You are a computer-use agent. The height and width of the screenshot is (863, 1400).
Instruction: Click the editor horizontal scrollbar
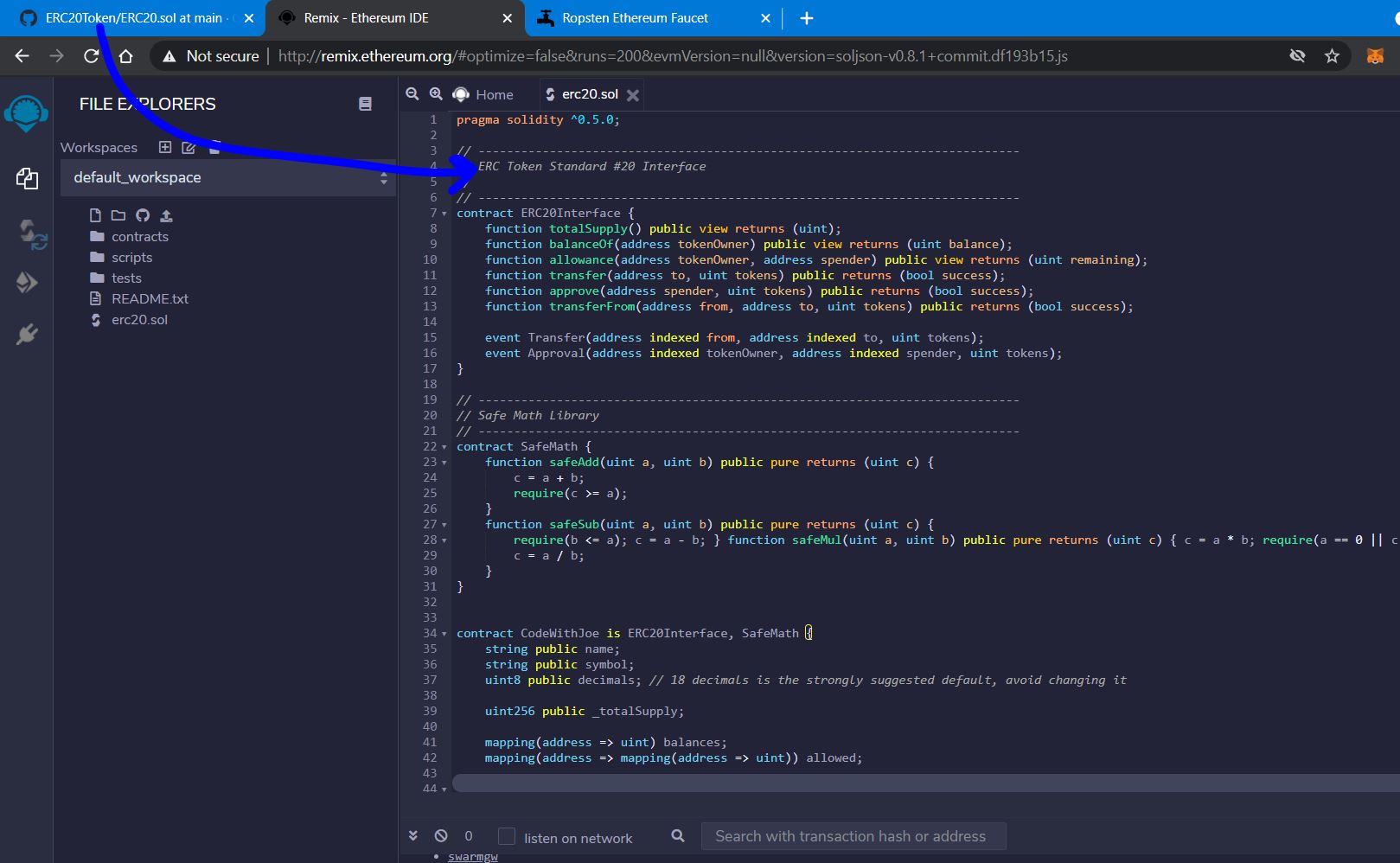click(925, 783)
